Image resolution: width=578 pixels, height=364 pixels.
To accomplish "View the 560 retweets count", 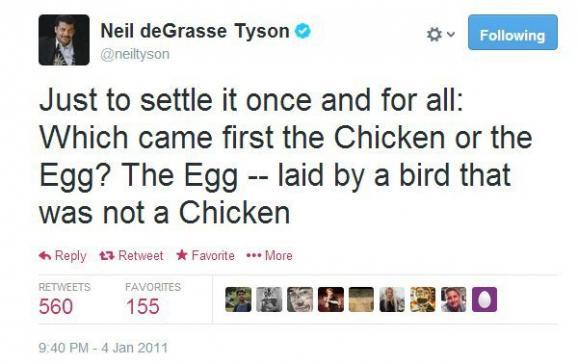I will [x=56, y=306].
